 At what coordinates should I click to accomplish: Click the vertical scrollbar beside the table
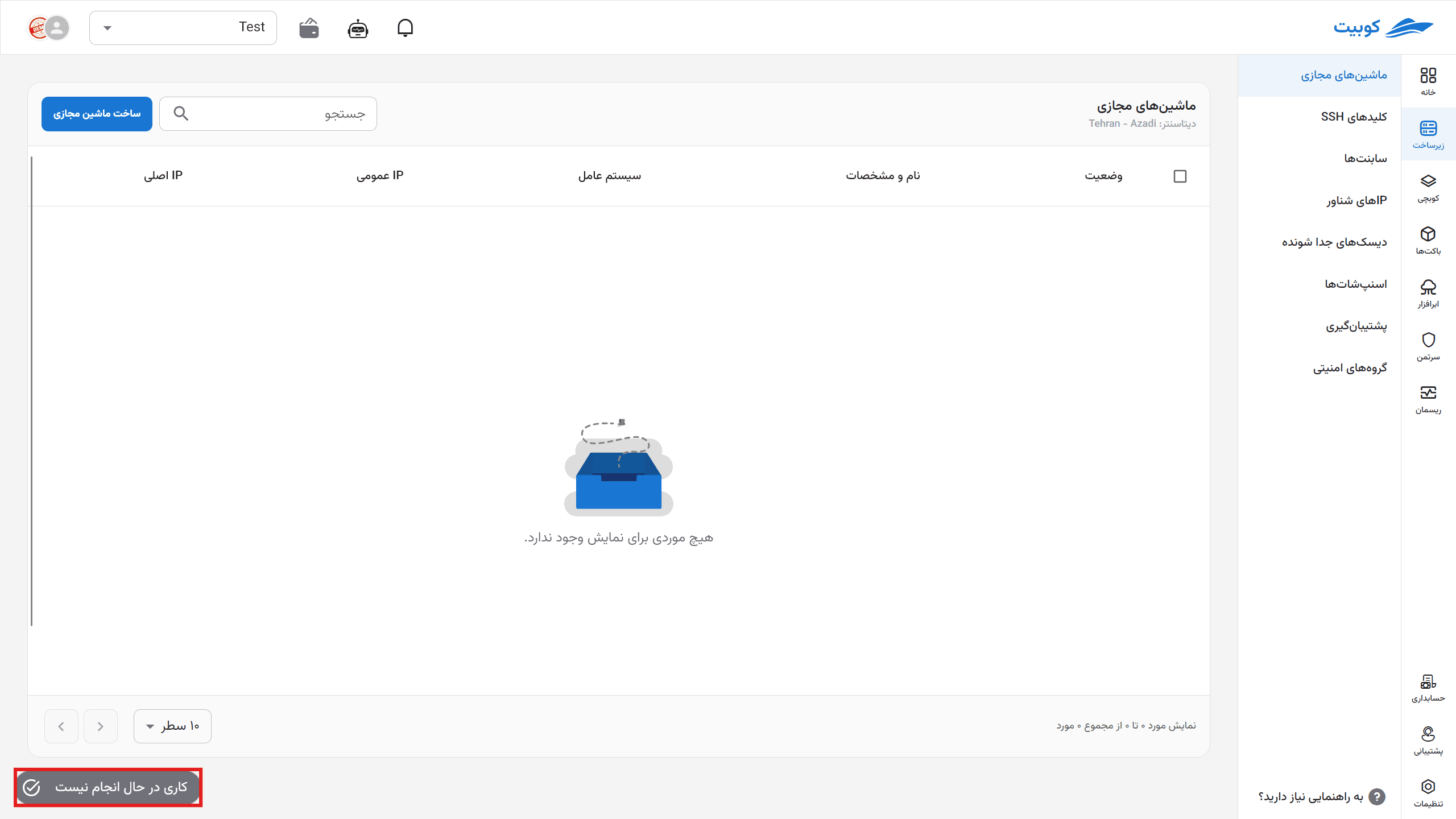pyautogui.click(x=31, y=391)
